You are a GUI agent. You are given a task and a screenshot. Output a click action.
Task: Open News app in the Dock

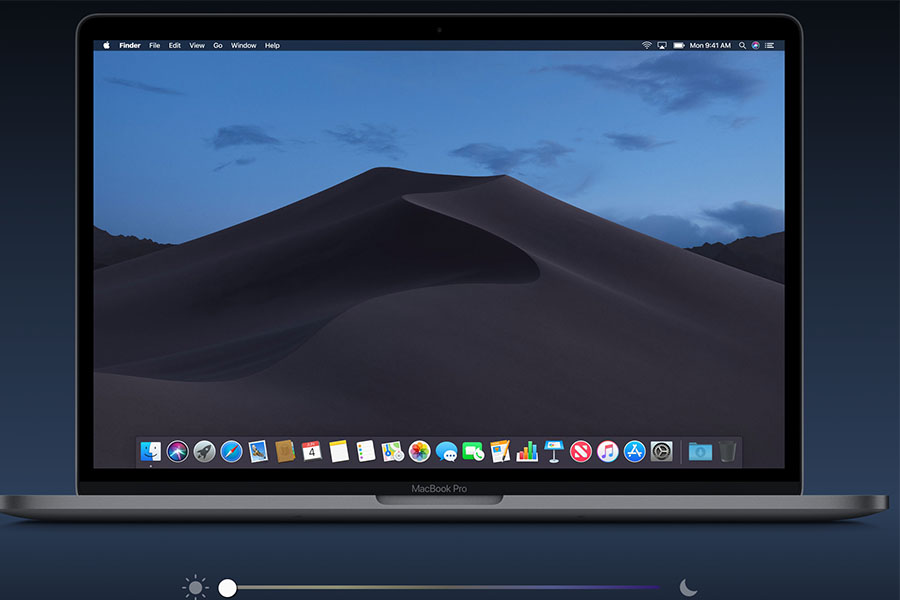coord(581,451)
